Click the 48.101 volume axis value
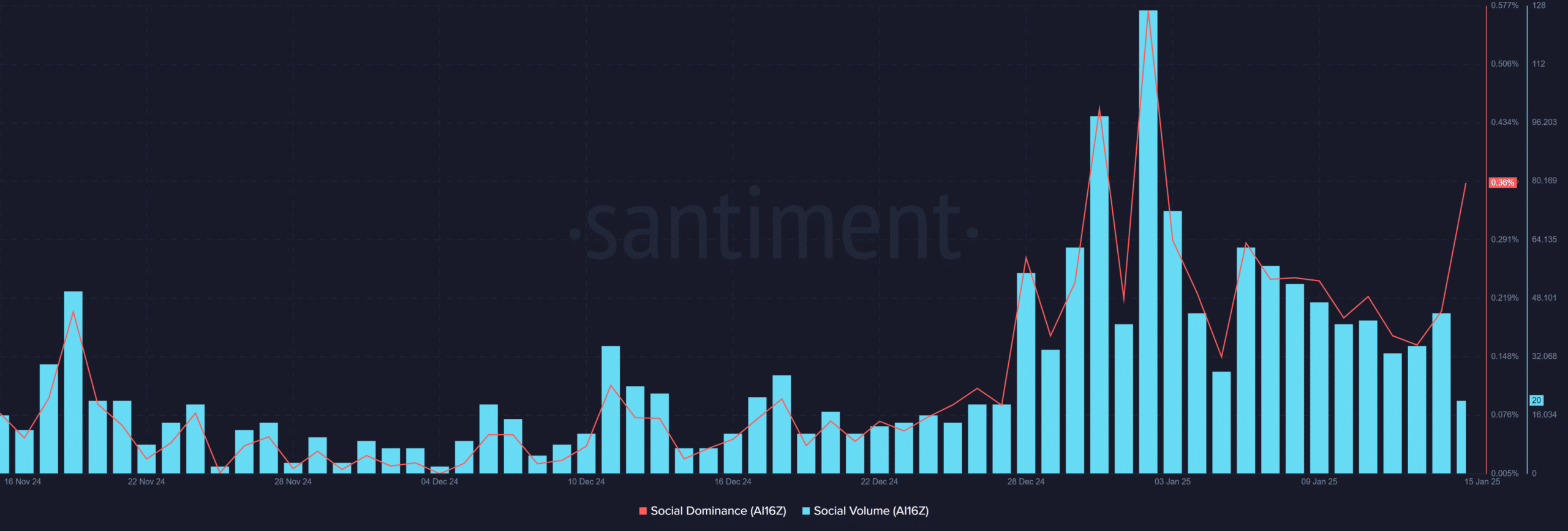This screenshot has height=531, width=1568. tap(1544, 298)
